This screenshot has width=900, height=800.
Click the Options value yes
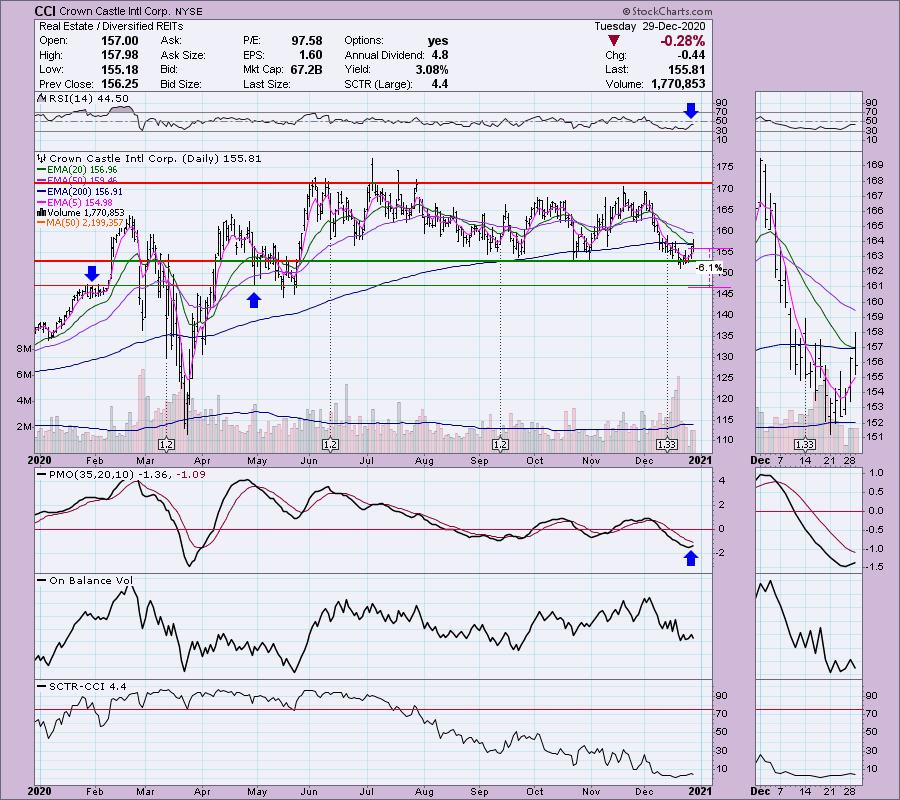tap(437, 41)
